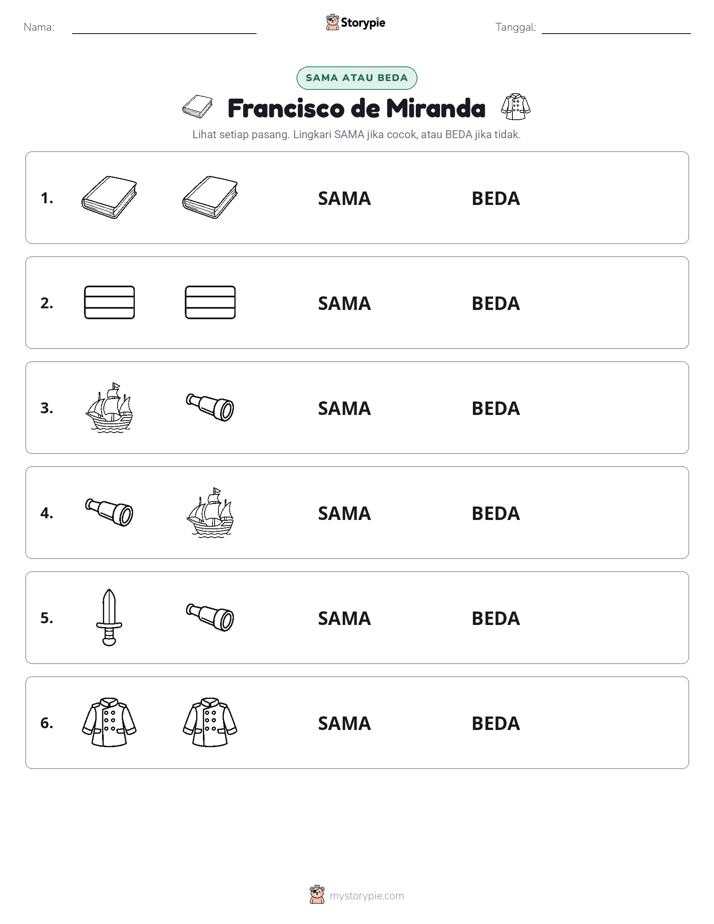The height and width of the screenshot is (924, 714).
Task: Click the Storypie bear logo at top
Action: pyautogui.click(x=332, y=22)
